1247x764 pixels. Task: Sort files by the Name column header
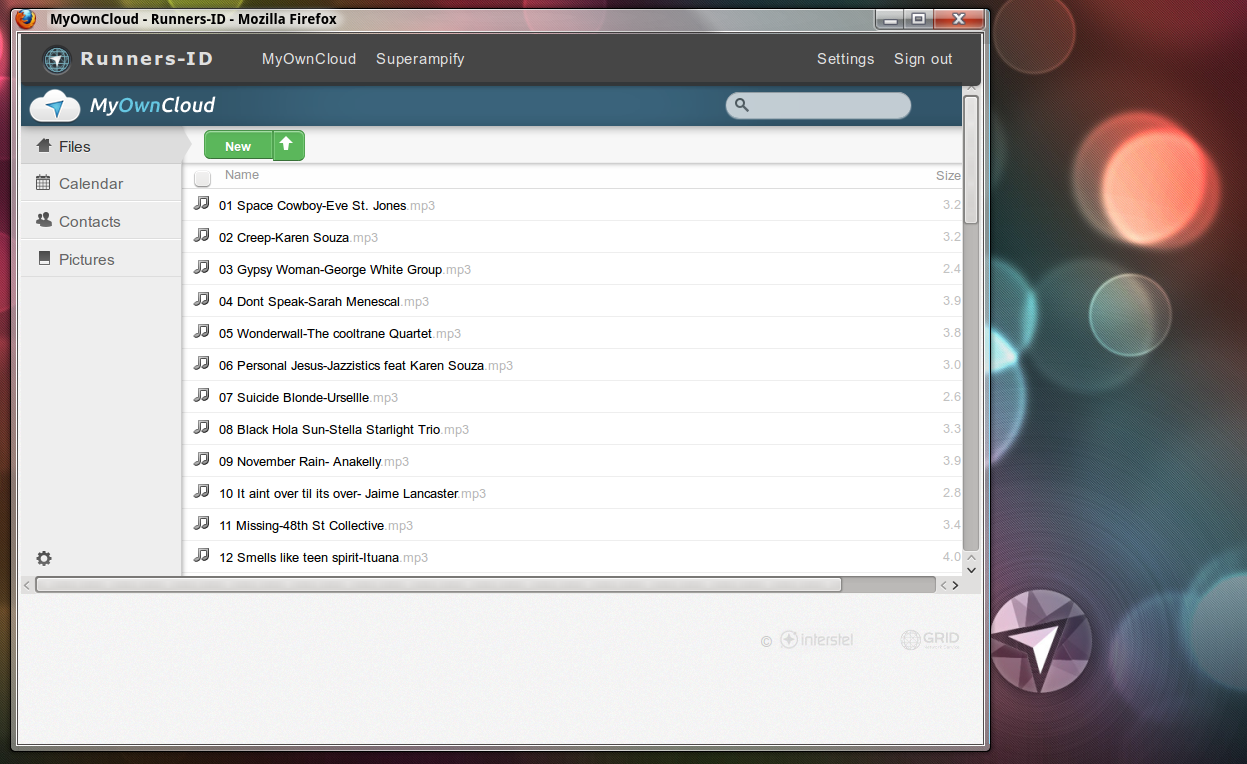[242, 175]
